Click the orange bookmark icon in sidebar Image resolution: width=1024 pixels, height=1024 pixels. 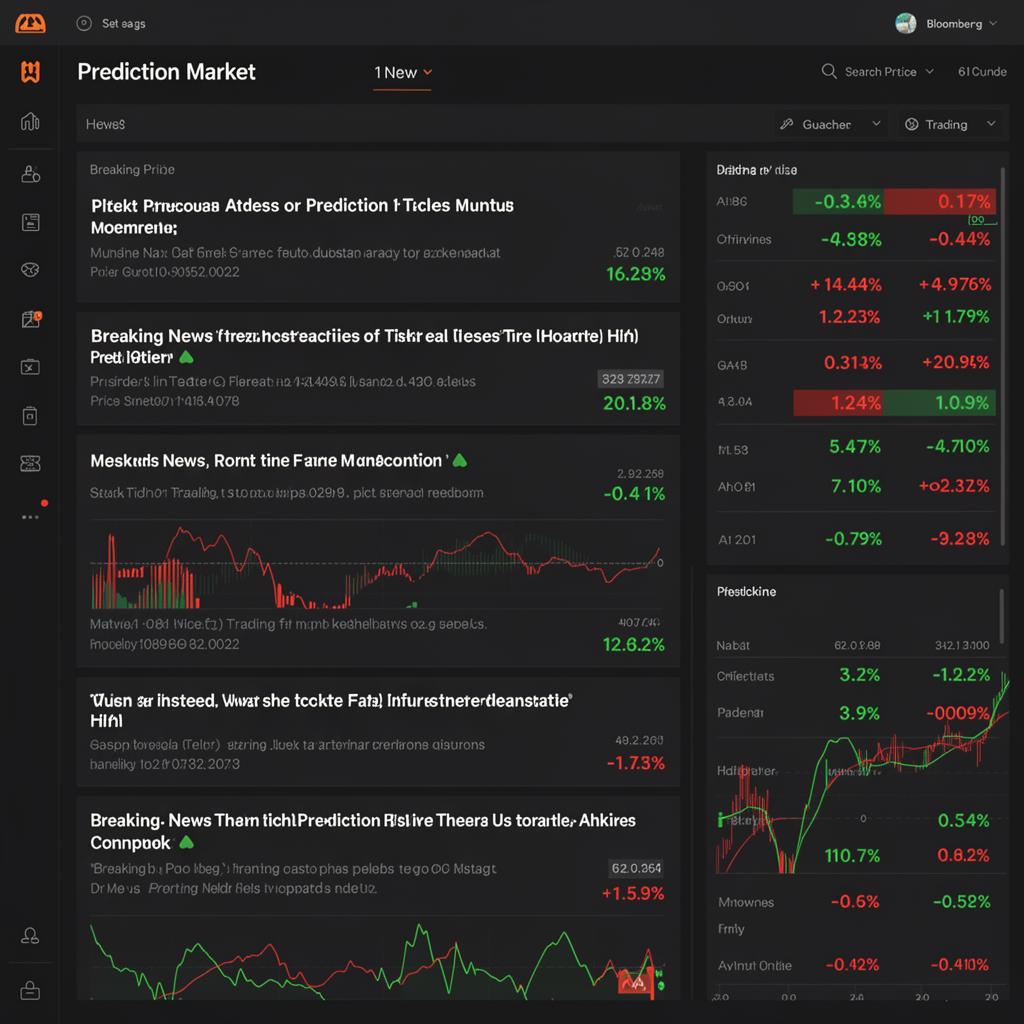pyautogui.click(x=30, y=71)
